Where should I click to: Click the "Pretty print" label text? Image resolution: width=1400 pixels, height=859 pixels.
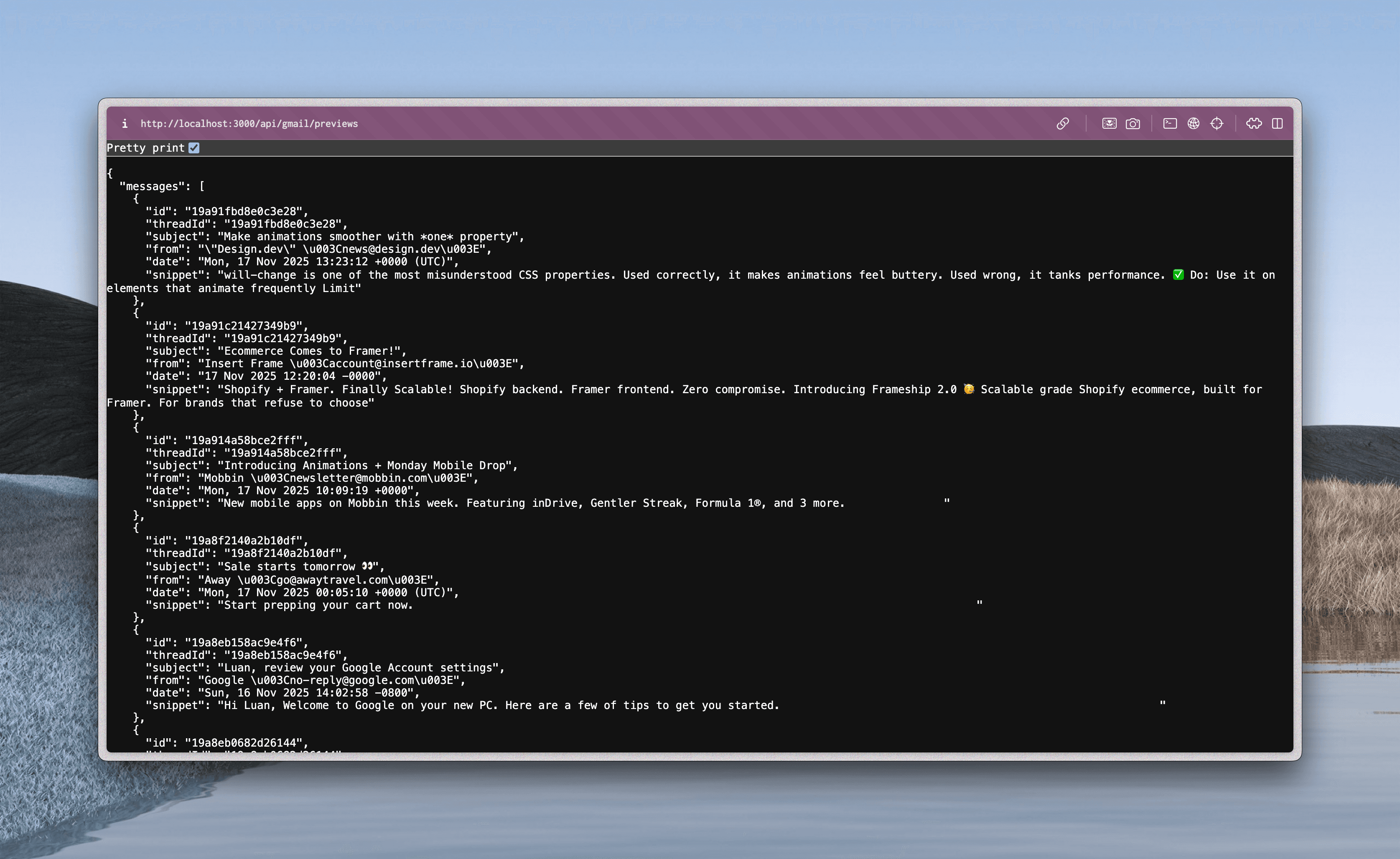(145, 148)
